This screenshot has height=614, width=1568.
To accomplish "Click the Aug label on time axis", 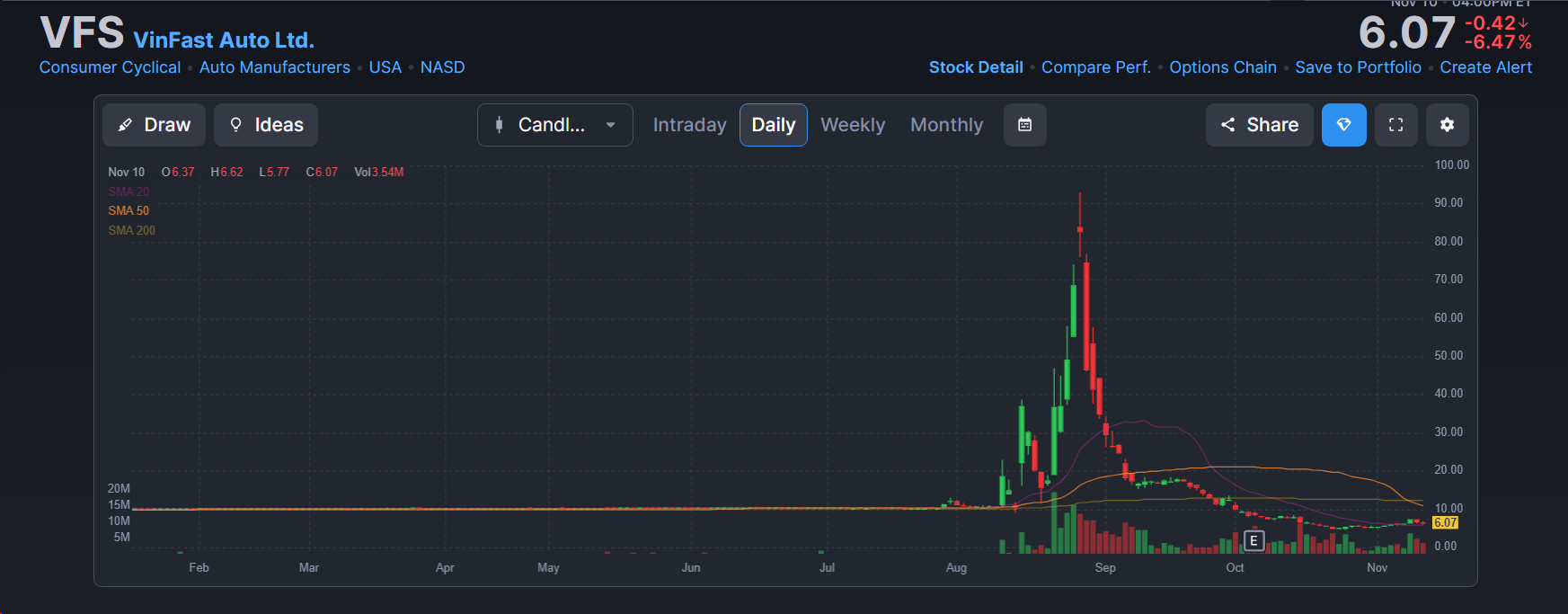I will click(x=956, y=568).
